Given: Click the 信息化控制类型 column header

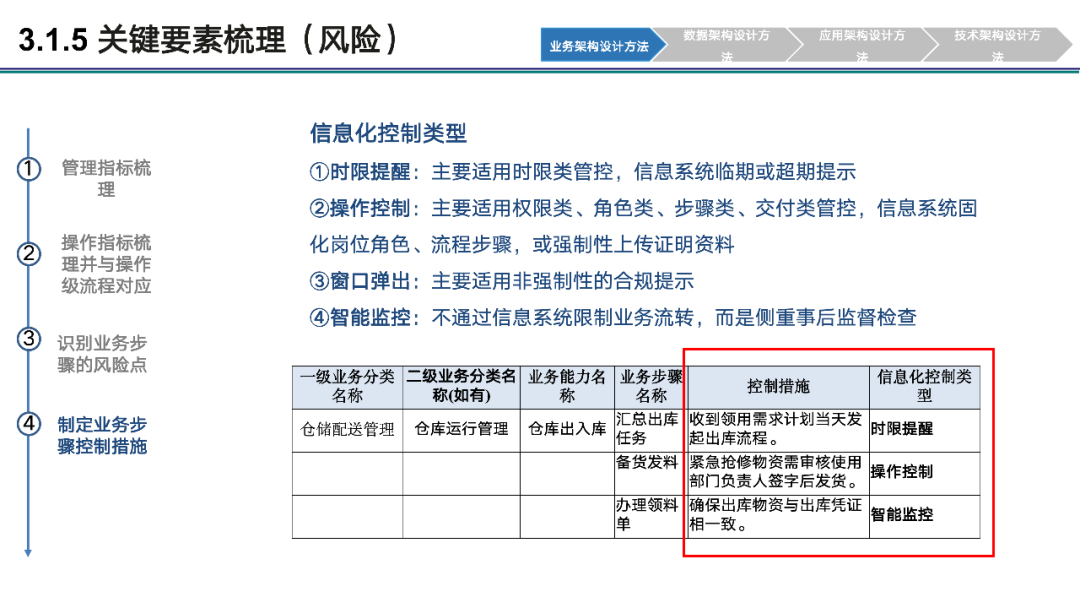Looking at the screenshot, I should [x=924, y=386].
